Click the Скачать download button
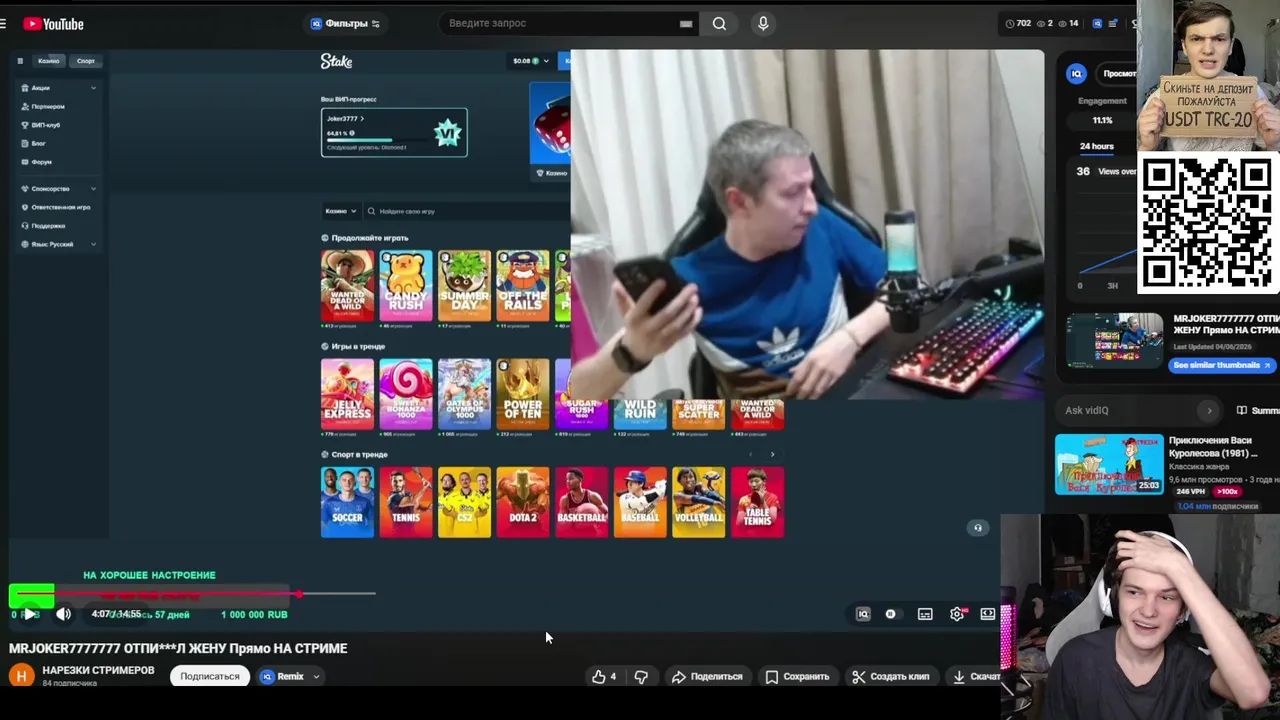This screenshot has height=720, width=1280. point(975,677)
